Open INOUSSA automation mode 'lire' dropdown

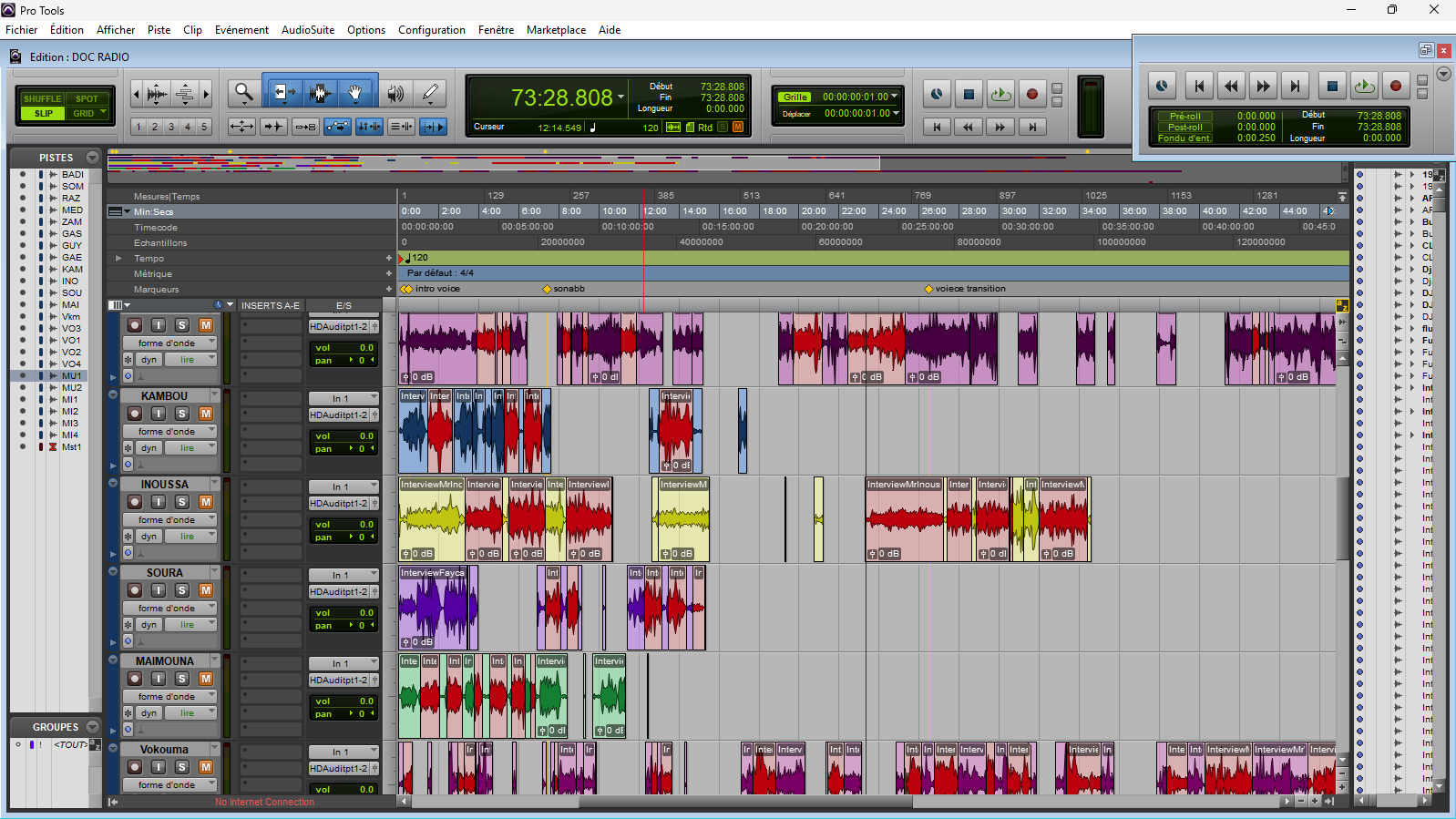(191, 537)
